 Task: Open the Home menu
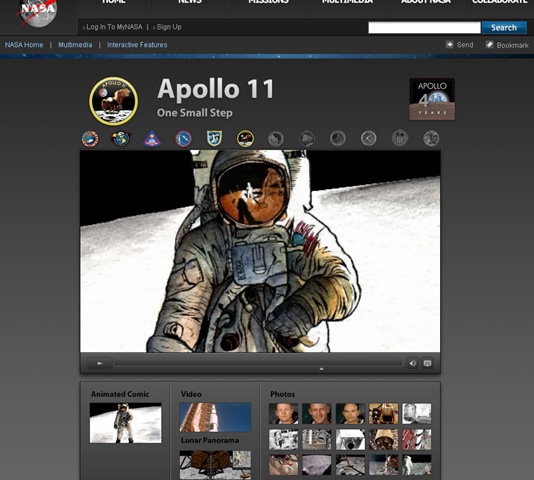pyautogui.click(x=114, y=2)
